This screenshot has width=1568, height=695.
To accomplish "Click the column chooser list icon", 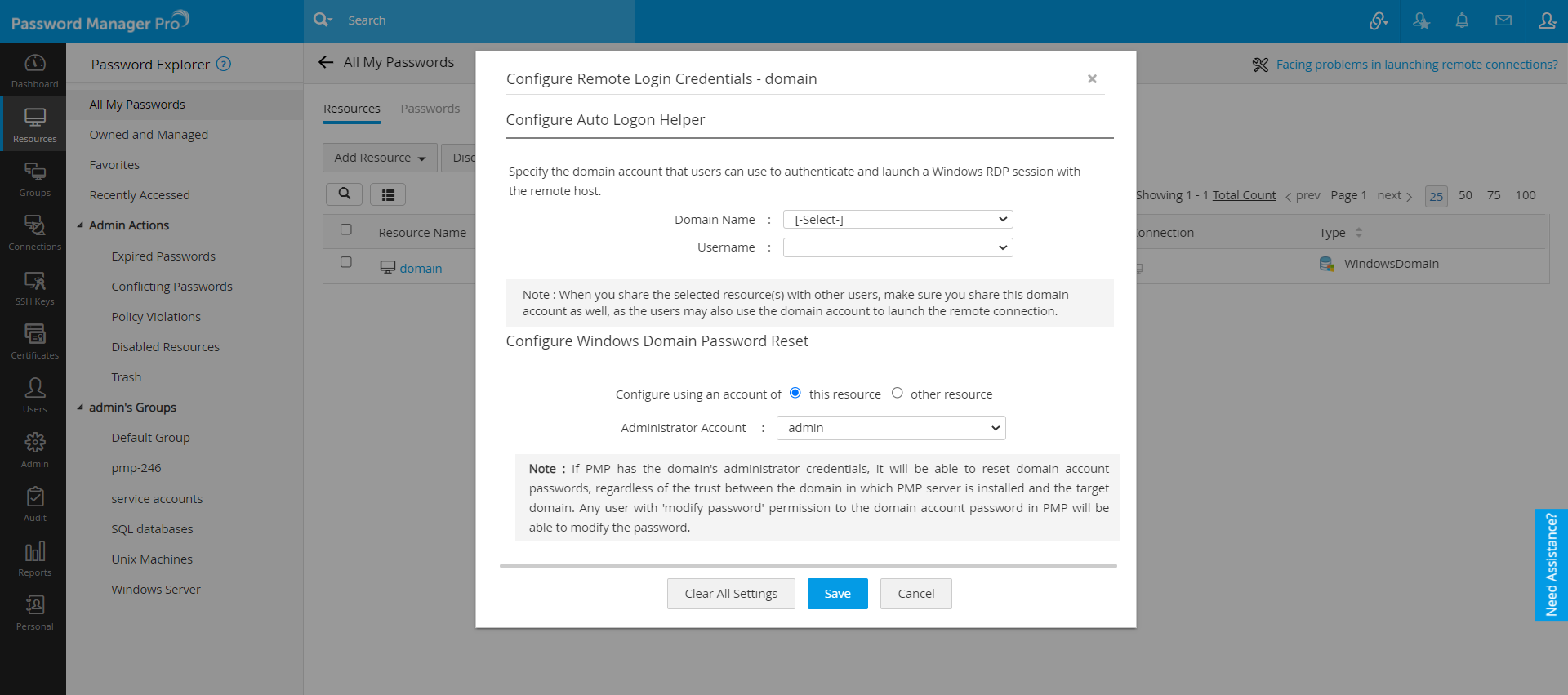I will 388,194.
